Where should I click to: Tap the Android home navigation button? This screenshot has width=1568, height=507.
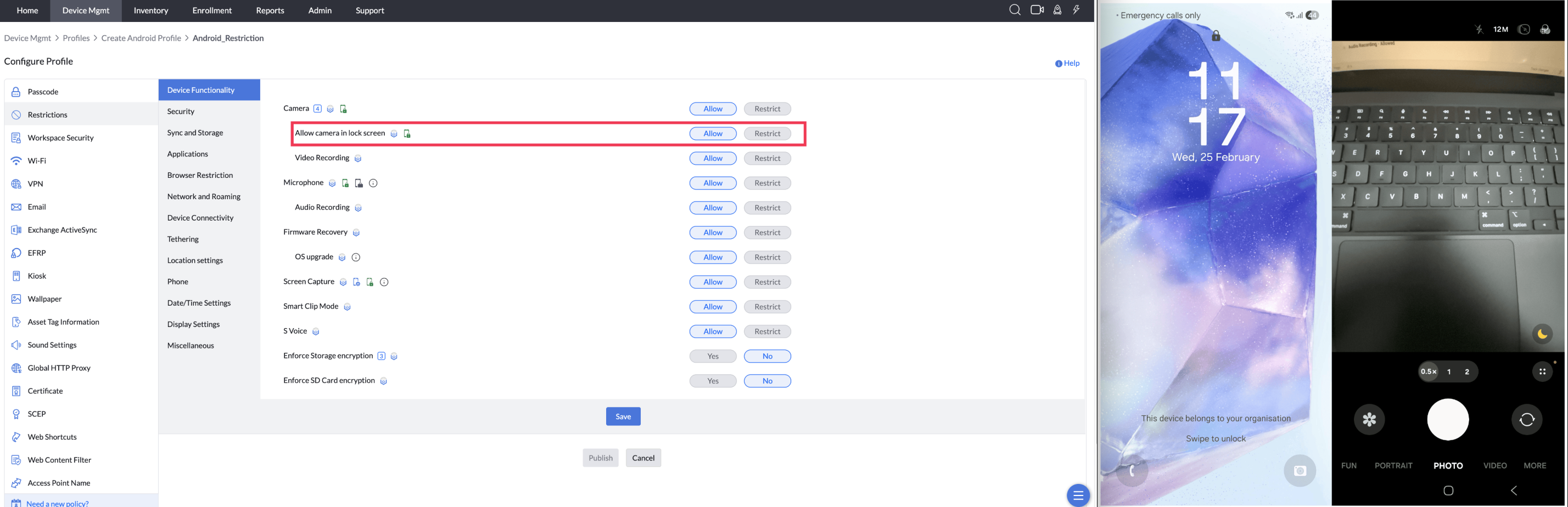click(x=1448, y=491)
